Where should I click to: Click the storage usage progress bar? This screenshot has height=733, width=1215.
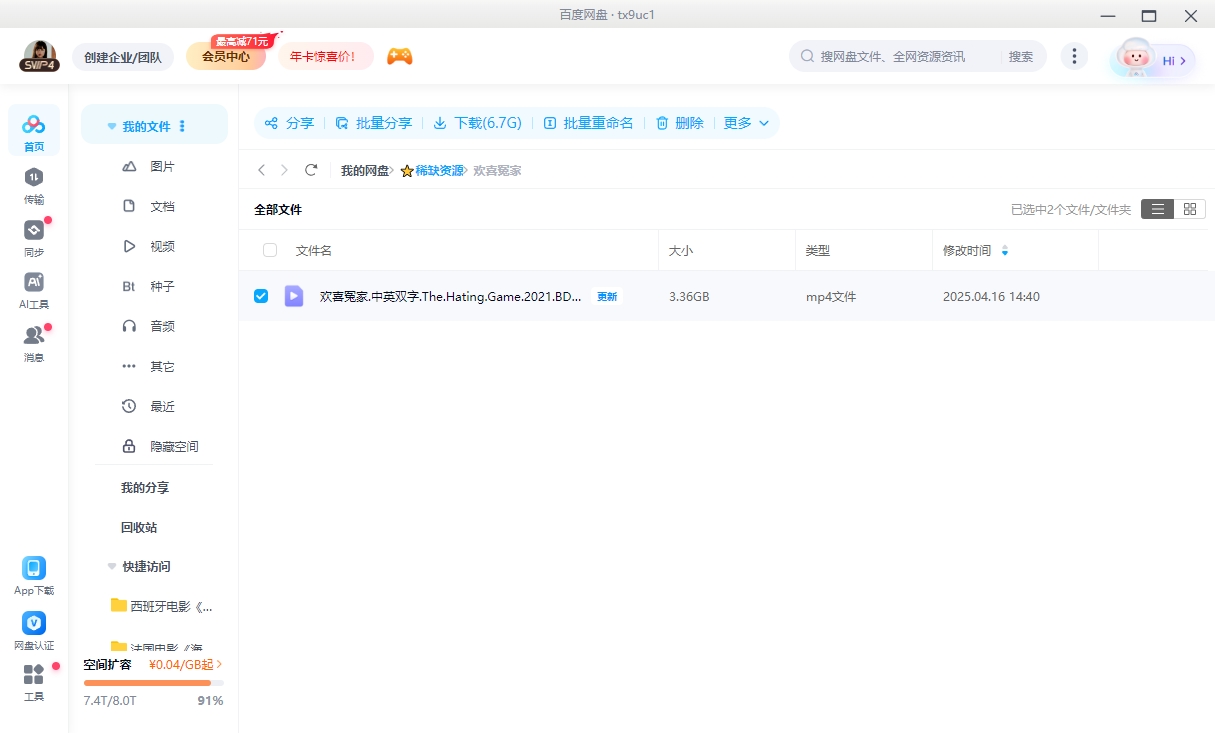point(152,683)
